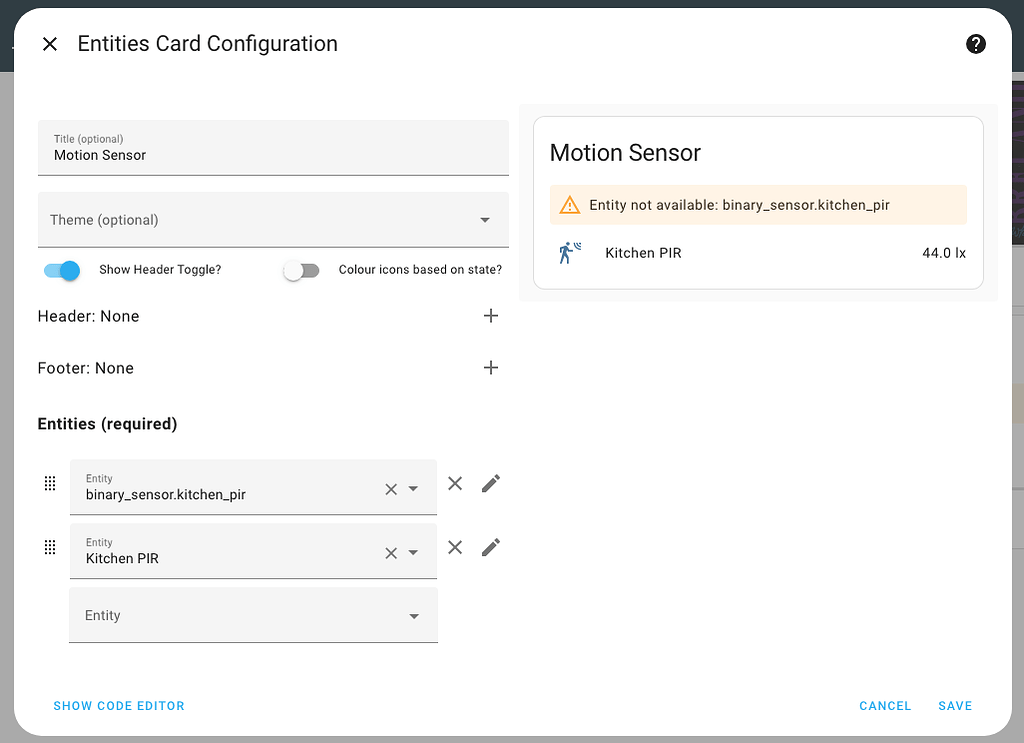Viewport: 1024px width, 743px height.
Task: Click the edit pencil for Kitchen PIR
Action: click(490, 547)
